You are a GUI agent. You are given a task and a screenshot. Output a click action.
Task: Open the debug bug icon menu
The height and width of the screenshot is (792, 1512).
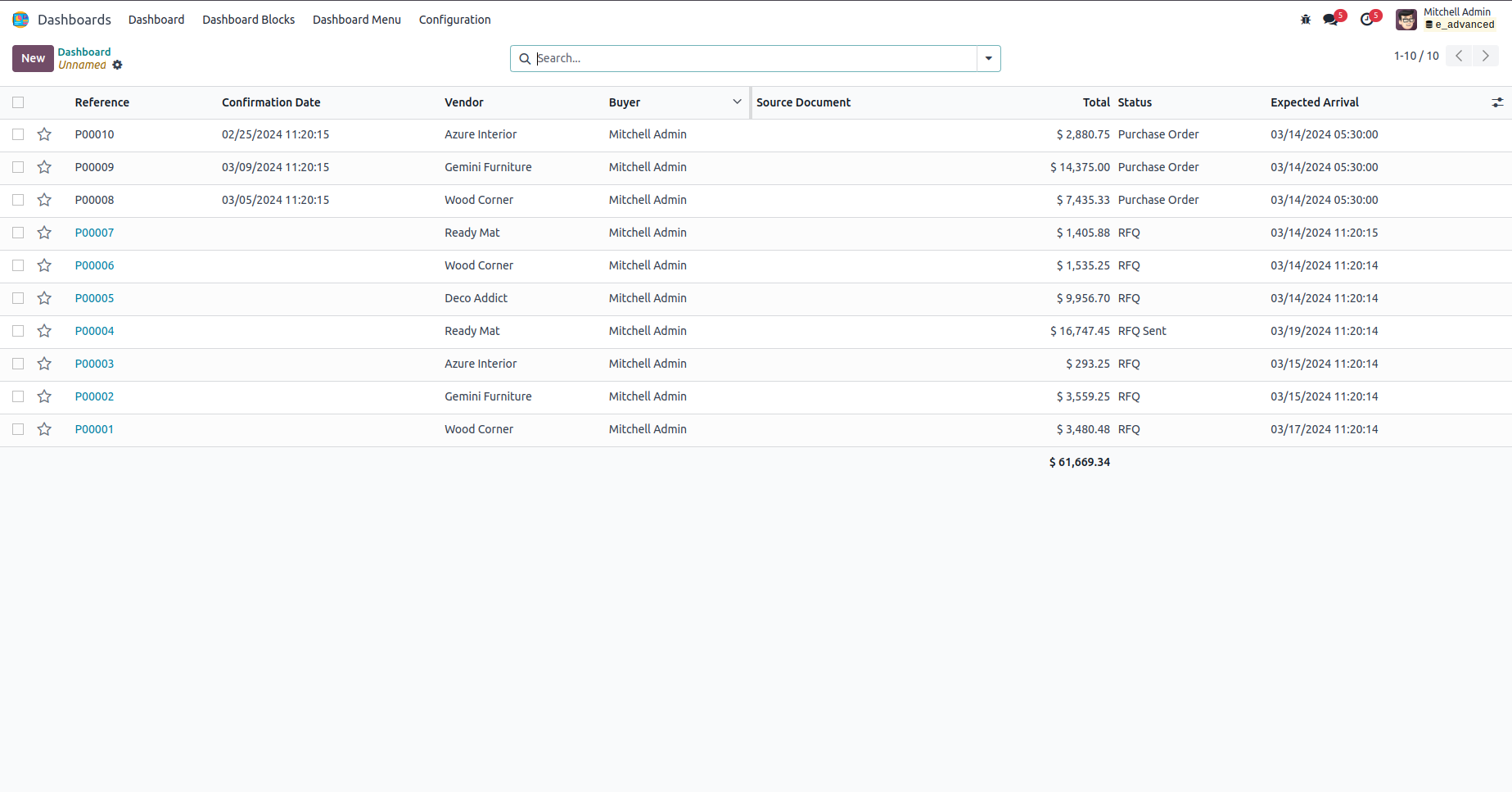coord(1306,20)
